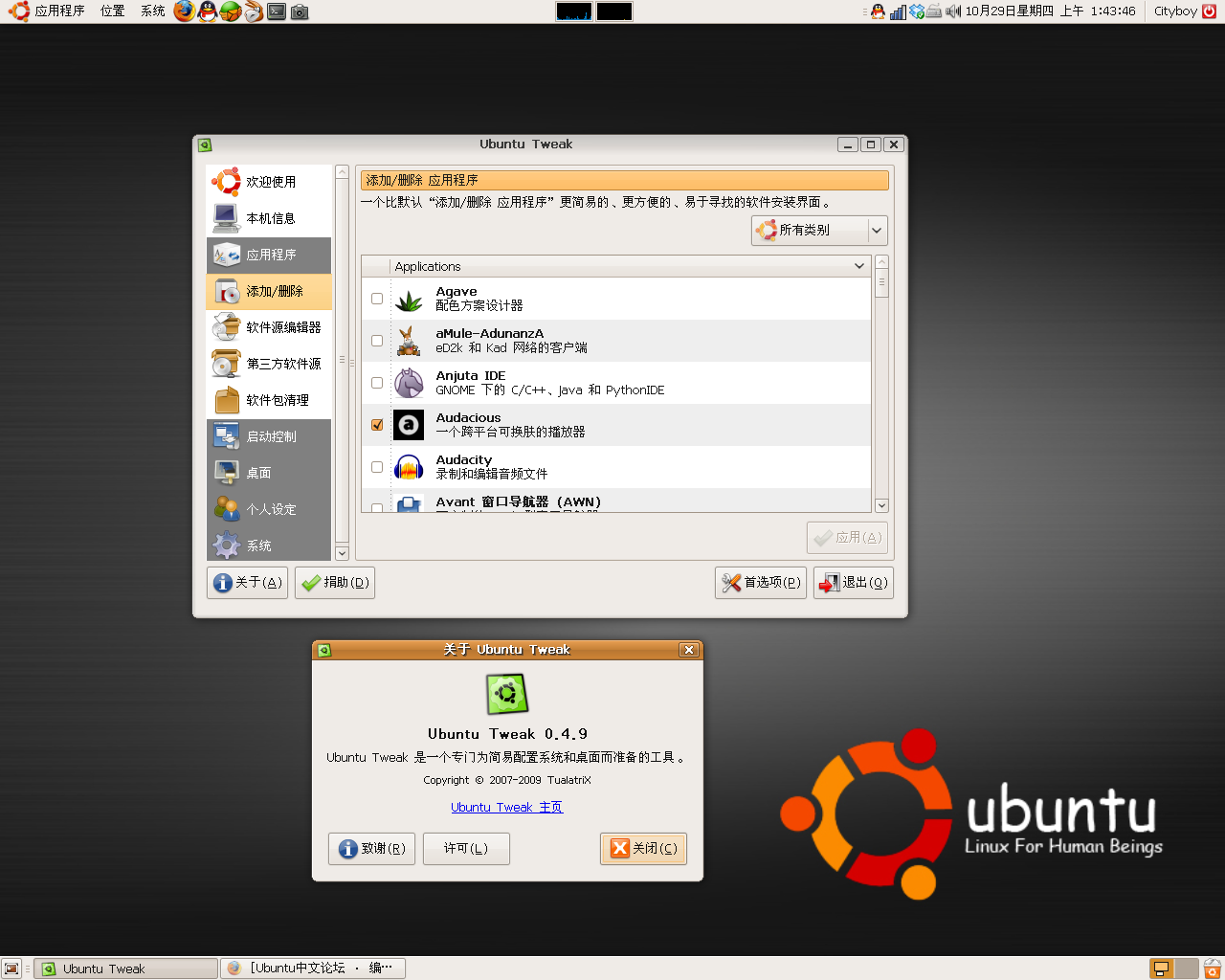Image resolution: width=1225 pixels, height=980 pixels.
Task: Click the Agave application icon
Action: [x=409, y=299]
